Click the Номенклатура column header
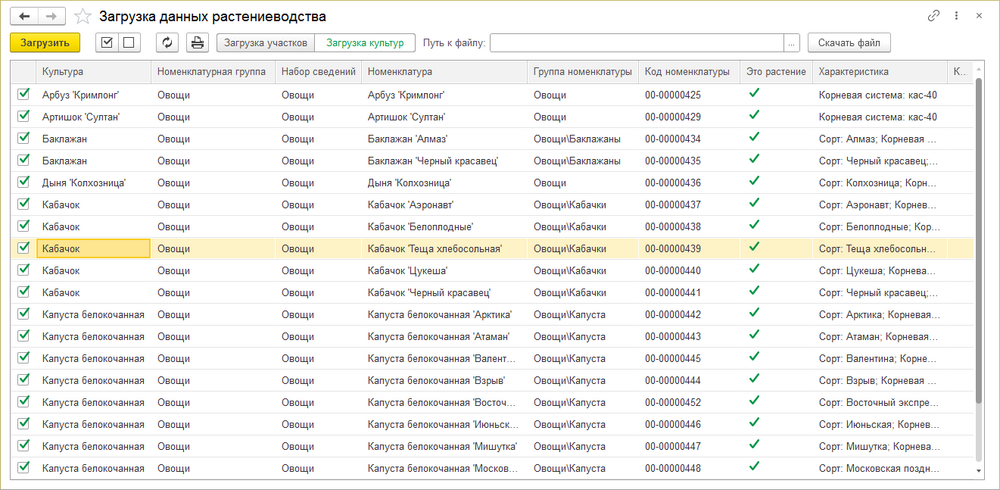Screen dimensions: 1000x490 point(445,72)
